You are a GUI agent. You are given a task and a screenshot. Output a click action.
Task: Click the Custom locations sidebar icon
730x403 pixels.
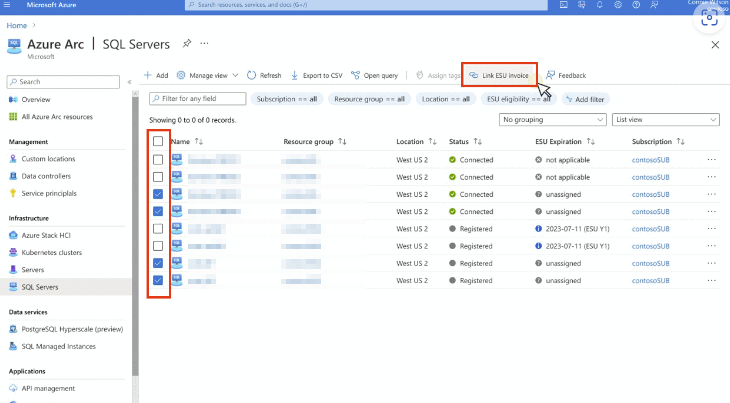click(13, 159)
